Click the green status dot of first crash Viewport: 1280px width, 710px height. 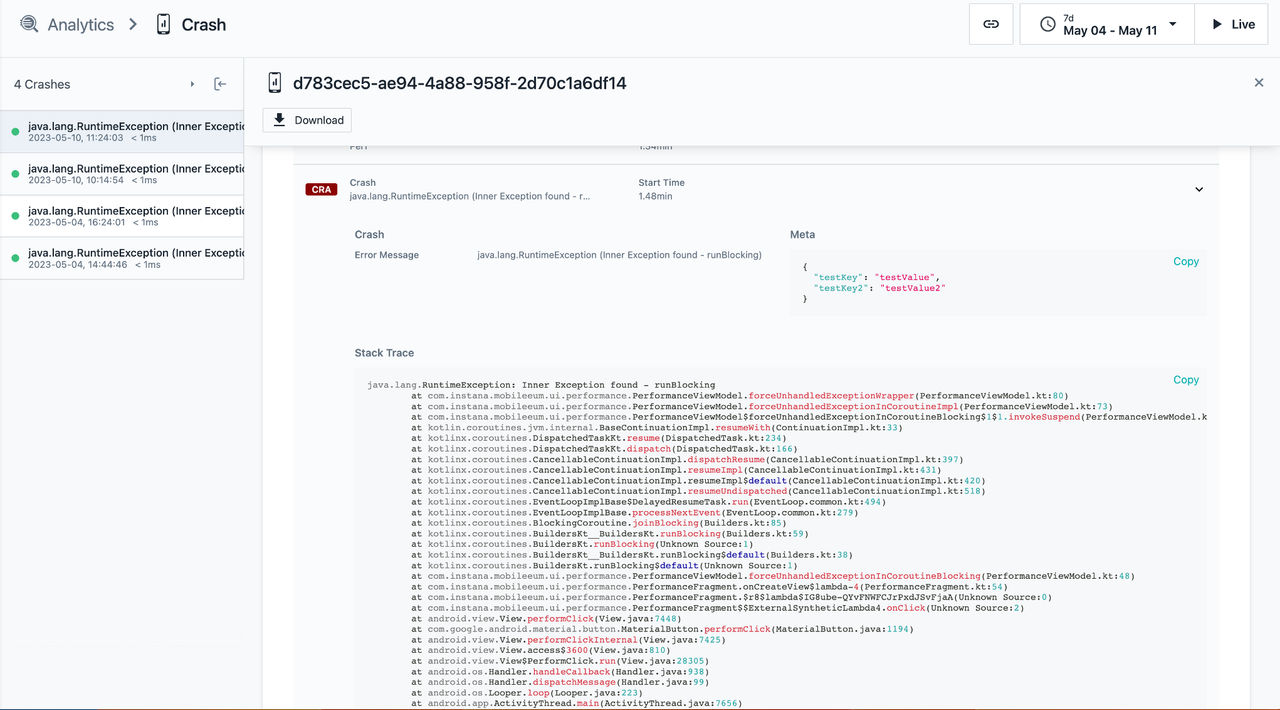(15, 132)
